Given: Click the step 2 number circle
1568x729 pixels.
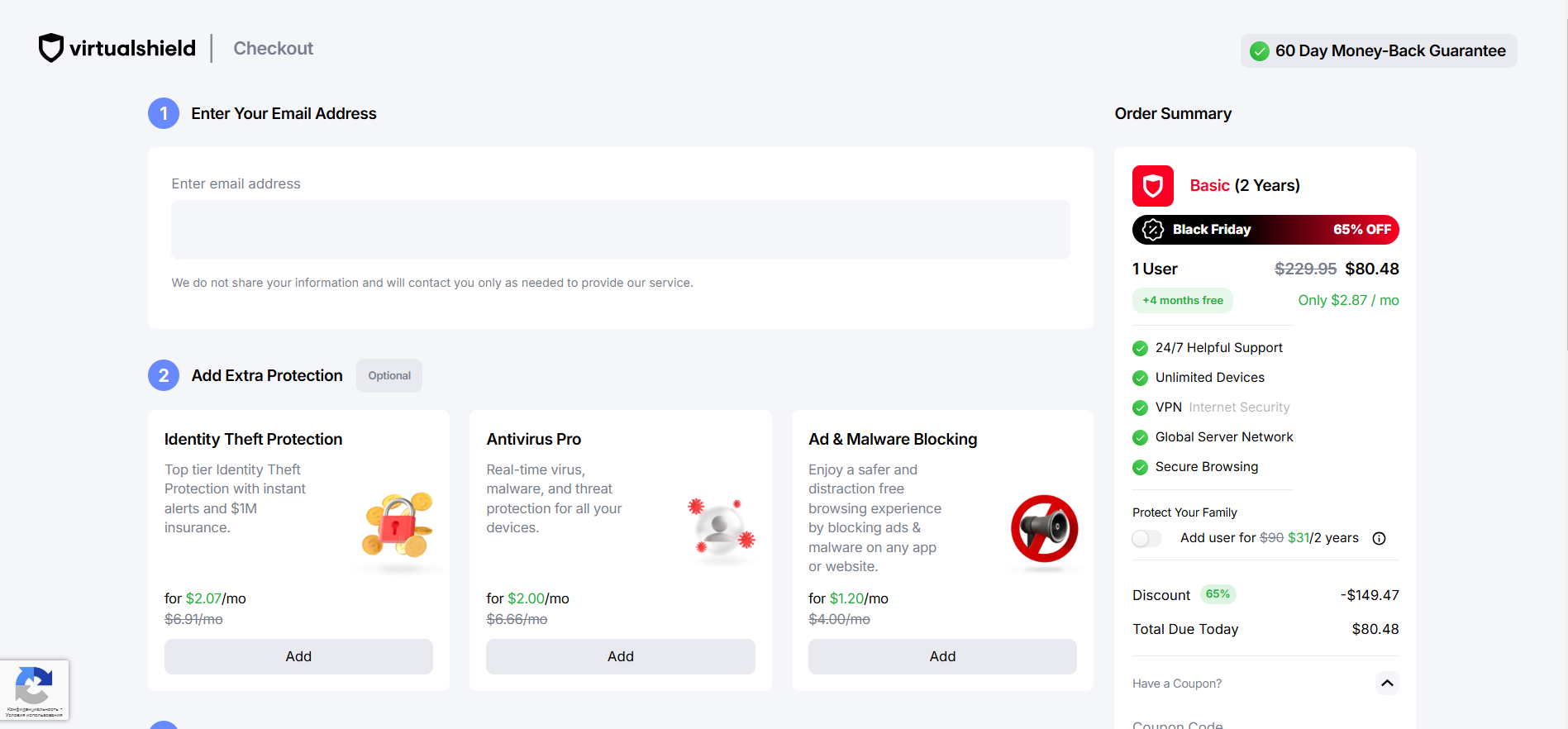Looking at the screenshot, I should pyautogui.click(x=164, y=375).
